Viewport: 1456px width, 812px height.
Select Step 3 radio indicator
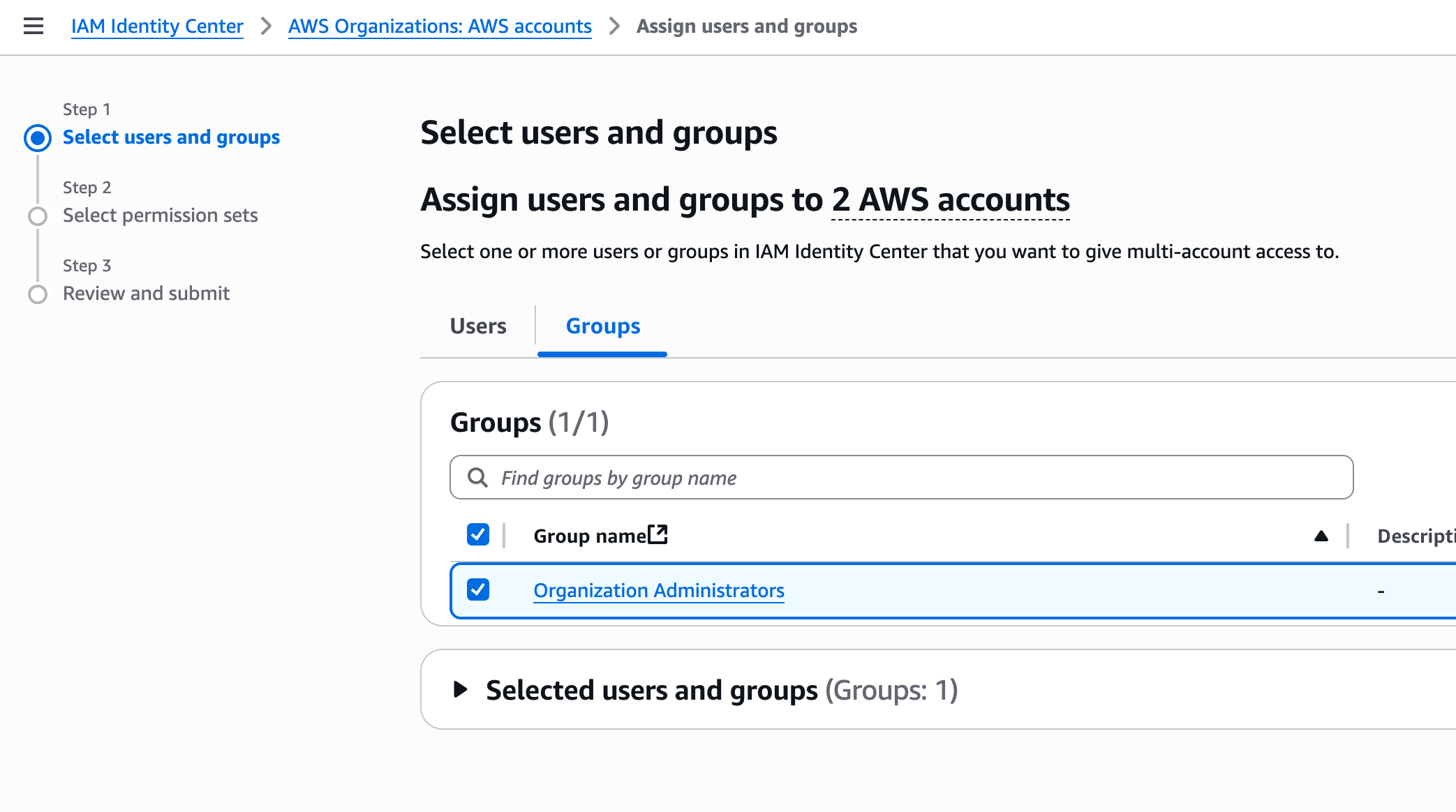tap(38, 294)
